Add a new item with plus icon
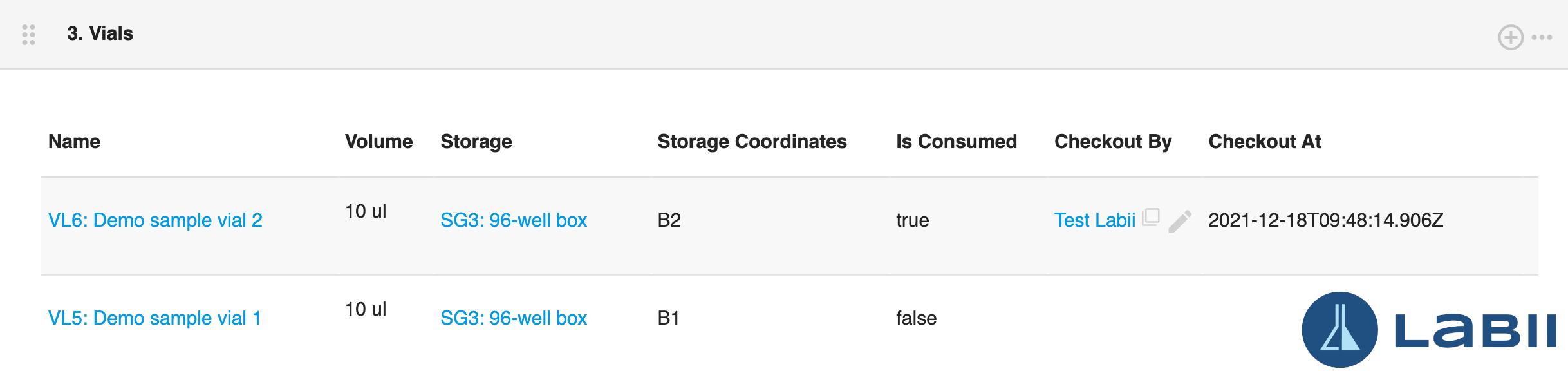Viewport: 1568px width, 371px height. (1510, 37)
